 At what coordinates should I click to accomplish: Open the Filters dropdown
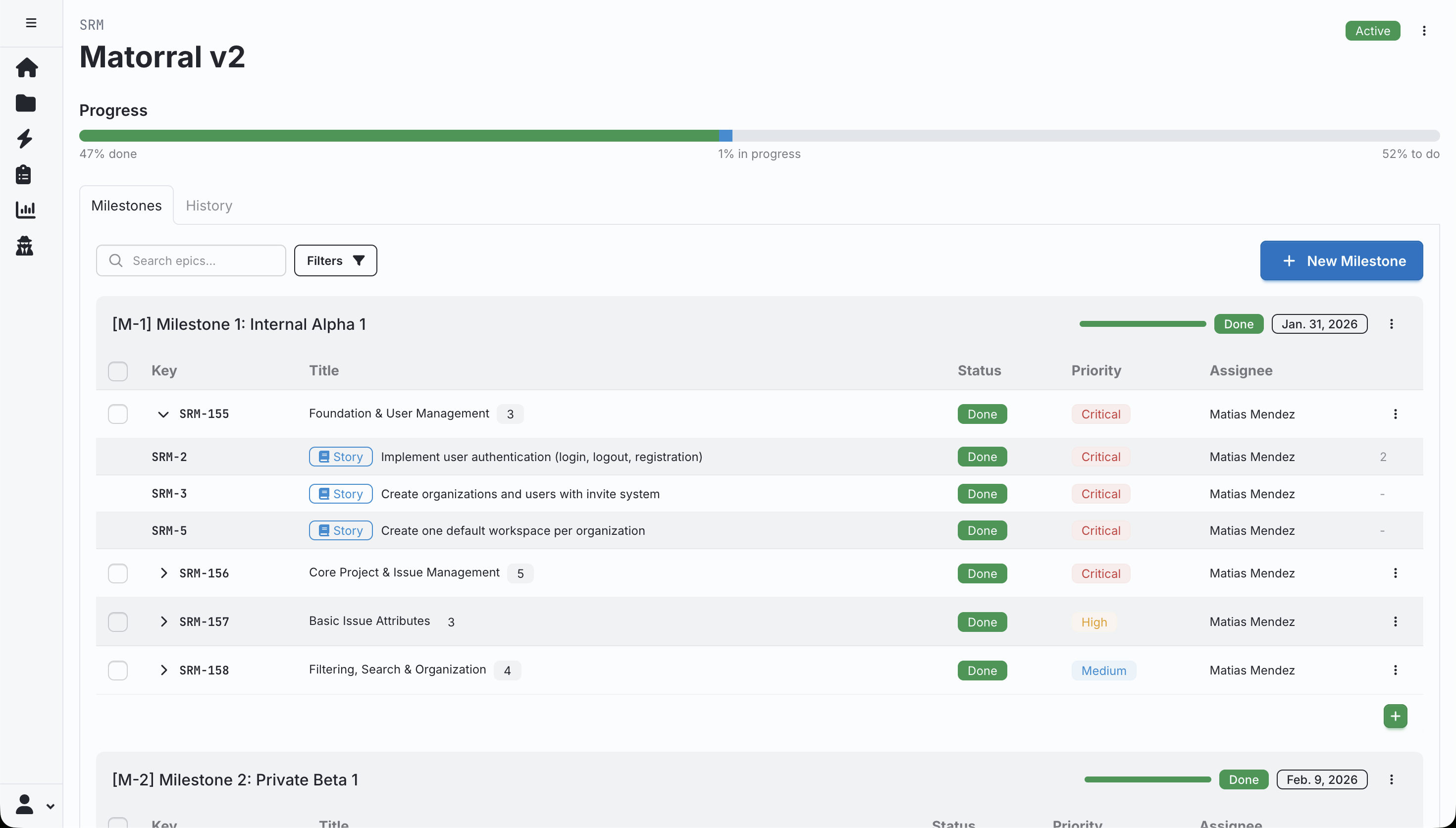(335, 260)
